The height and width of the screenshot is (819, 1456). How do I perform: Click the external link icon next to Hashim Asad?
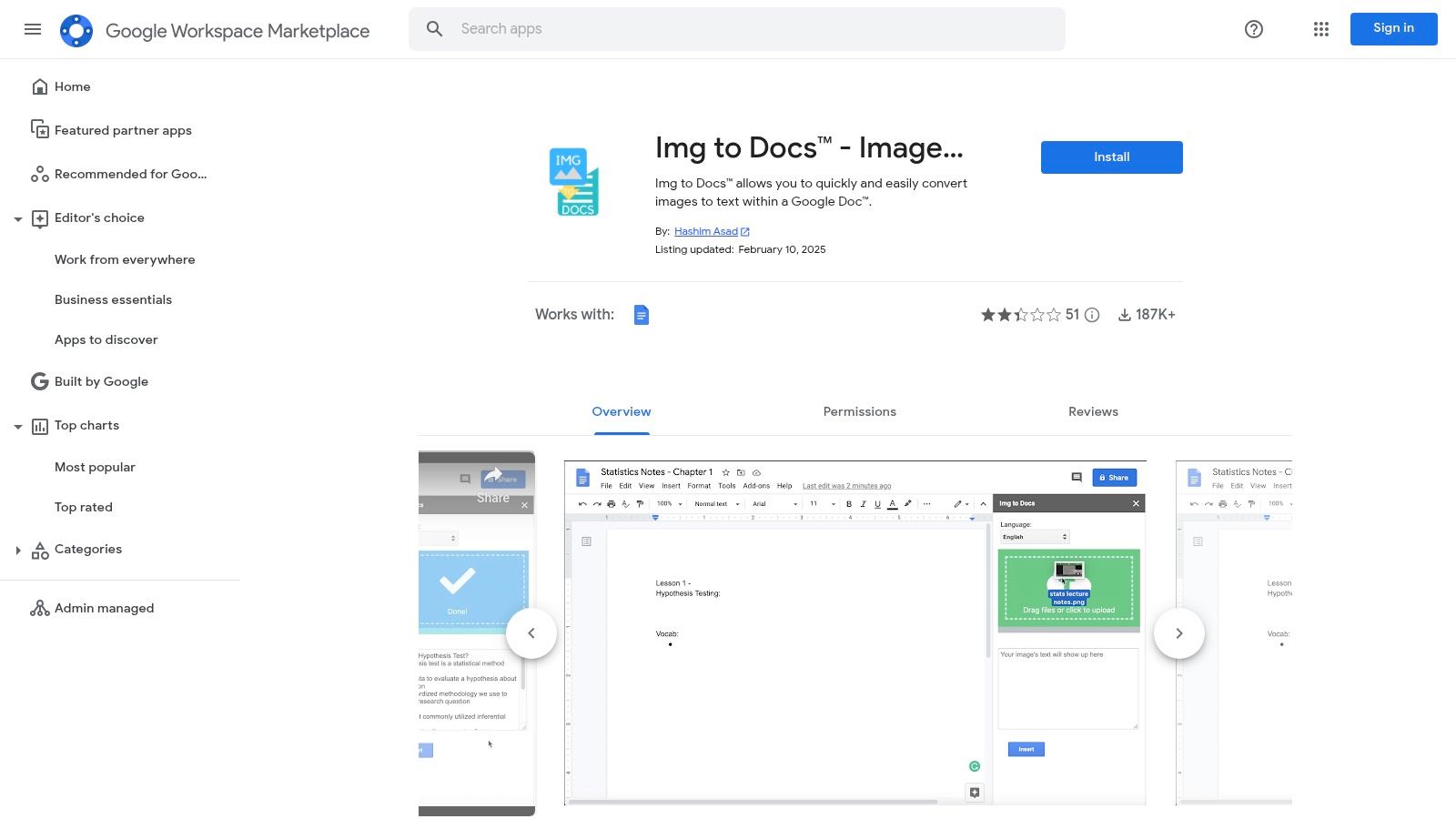743,231
